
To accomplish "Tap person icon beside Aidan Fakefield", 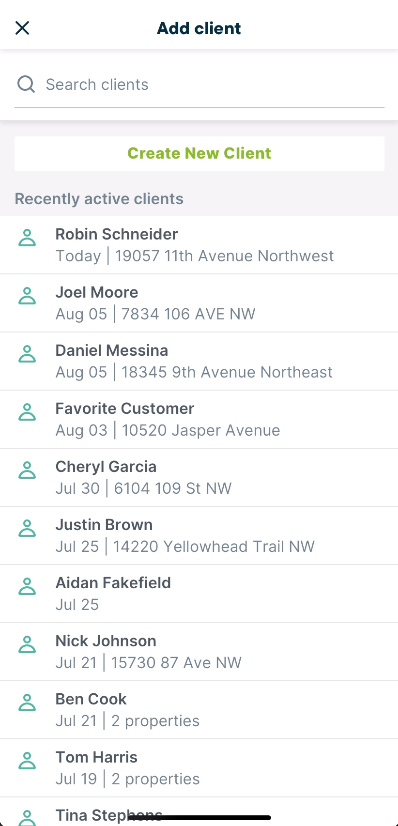I will (27, 586).
